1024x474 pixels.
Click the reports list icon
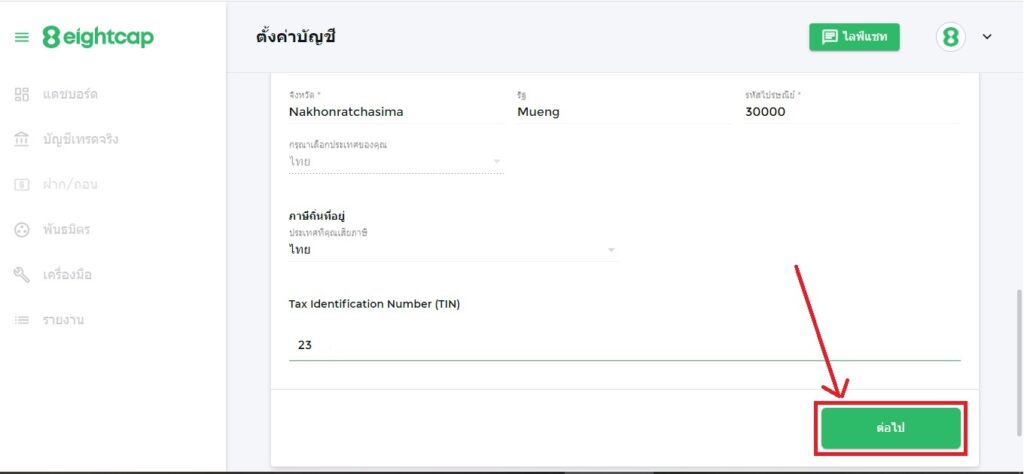pyautogui.click(x=22, y=320)
